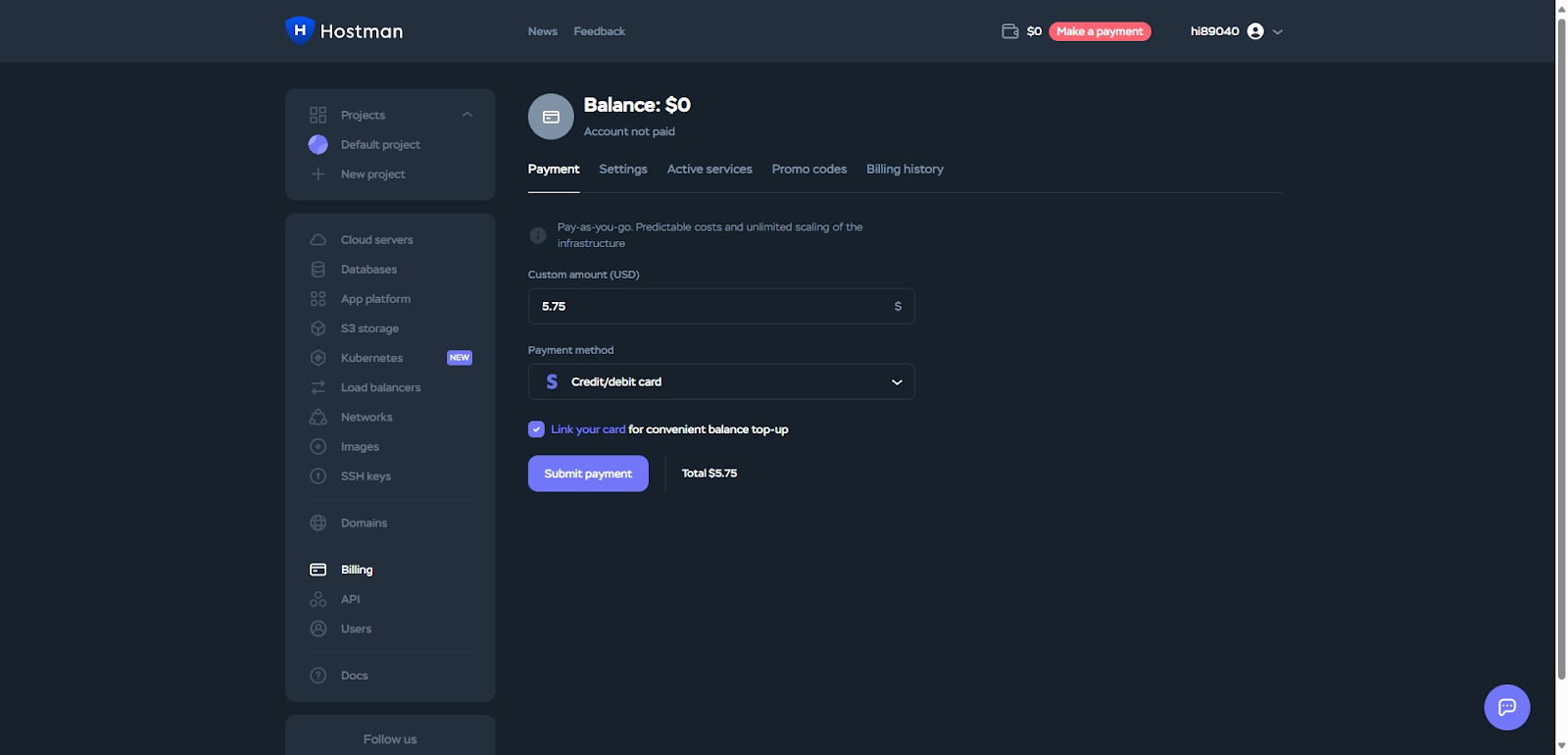Click the SSH keys icon
The image size is (1568, 755).
pos(318,476)
